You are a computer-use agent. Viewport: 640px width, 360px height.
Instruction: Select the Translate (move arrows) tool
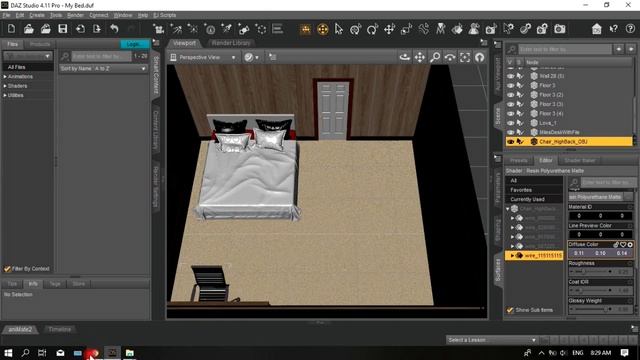pos(389,29)
